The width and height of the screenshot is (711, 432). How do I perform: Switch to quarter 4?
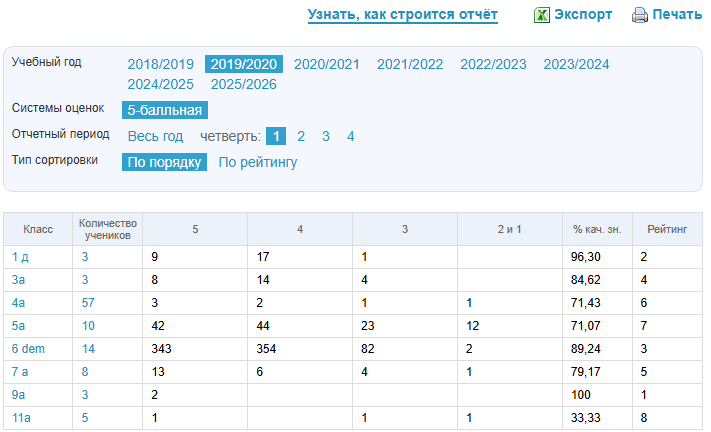[x=350, y=136]
